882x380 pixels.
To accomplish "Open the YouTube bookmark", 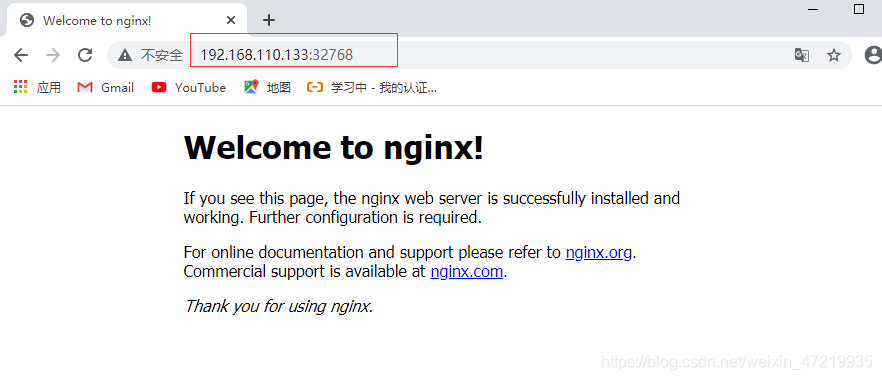I will click(x=189, y=87).
